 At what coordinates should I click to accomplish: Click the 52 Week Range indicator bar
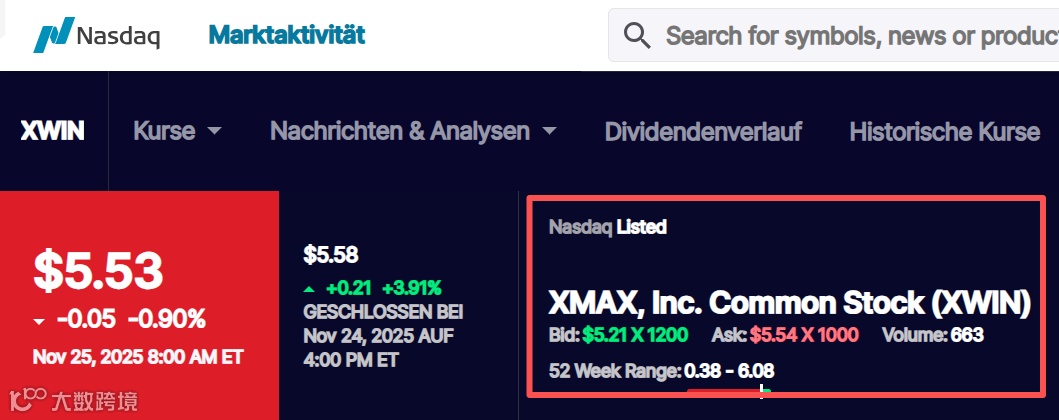pos(728,390)
